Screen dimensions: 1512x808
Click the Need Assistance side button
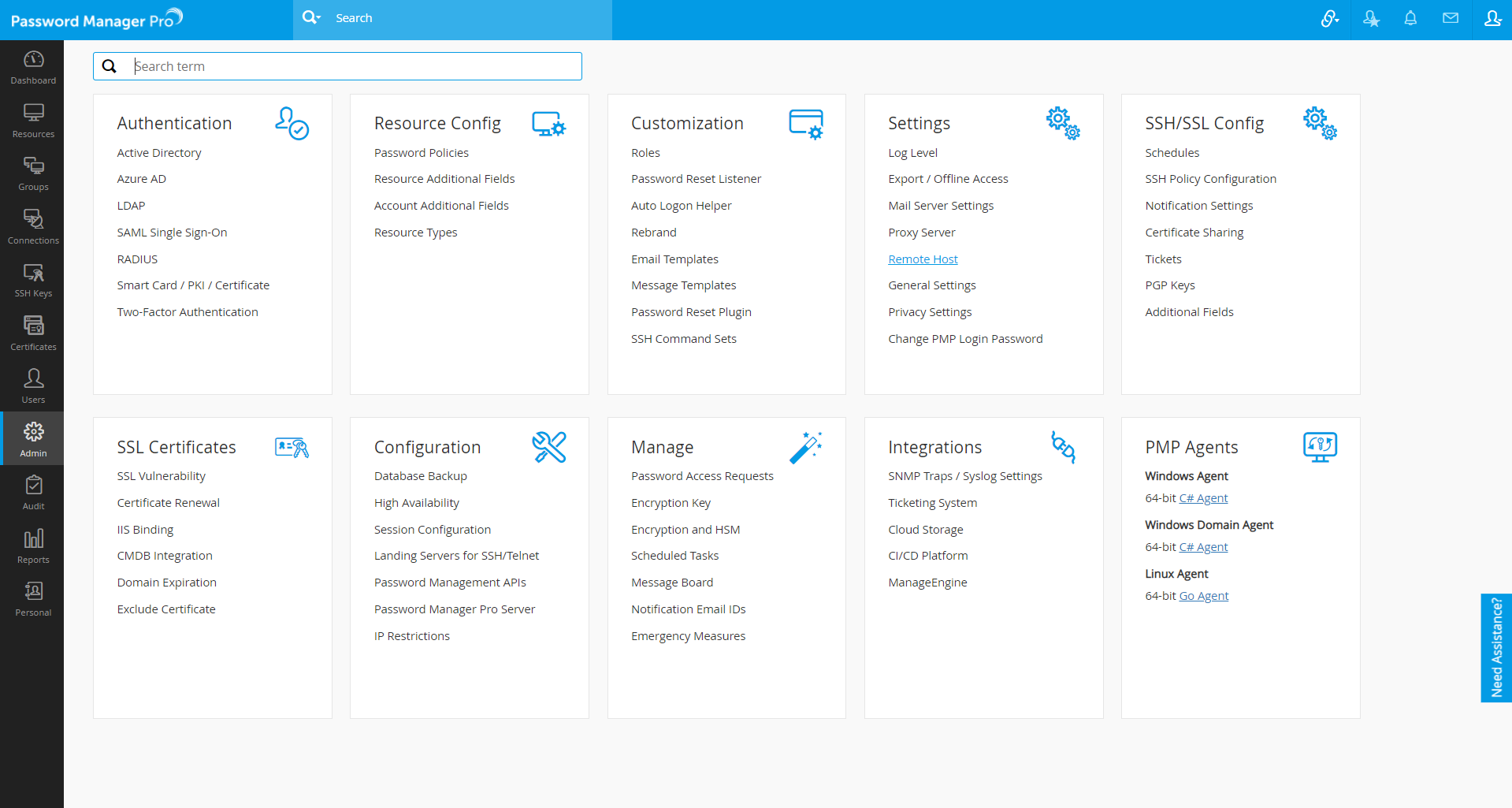point(1496,647)
